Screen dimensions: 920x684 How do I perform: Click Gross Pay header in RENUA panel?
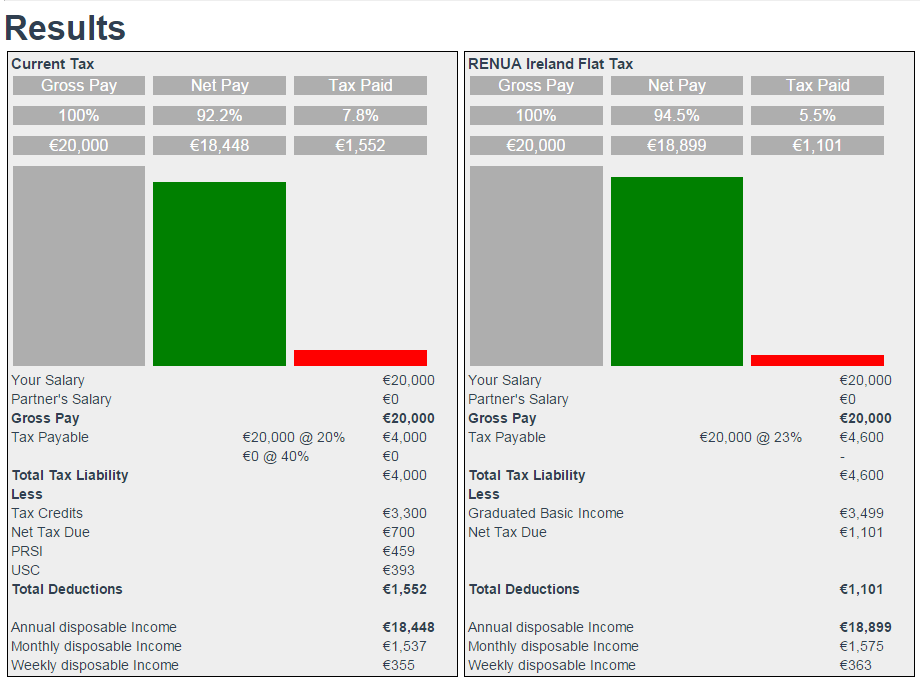coord(536,86)
